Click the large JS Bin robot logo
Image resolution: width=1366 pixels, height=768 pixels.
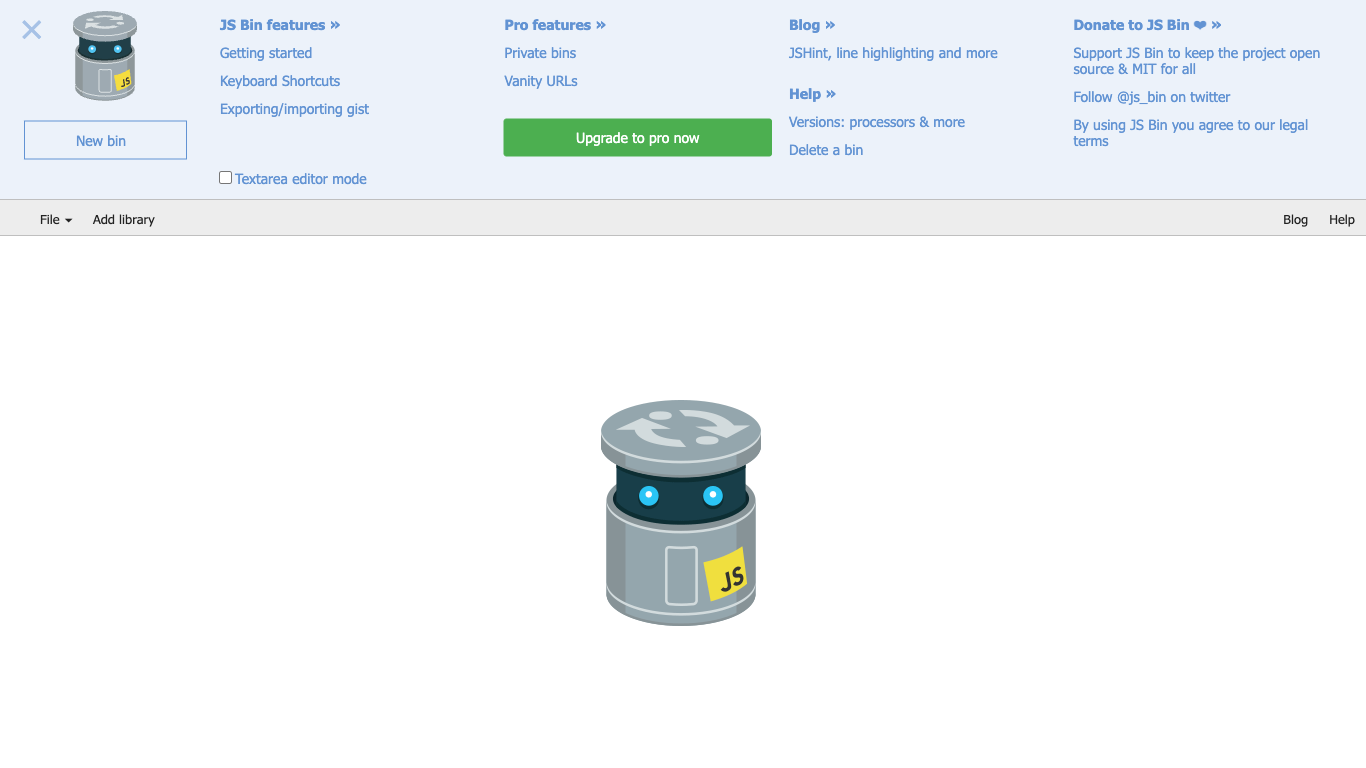click(681, 513)
